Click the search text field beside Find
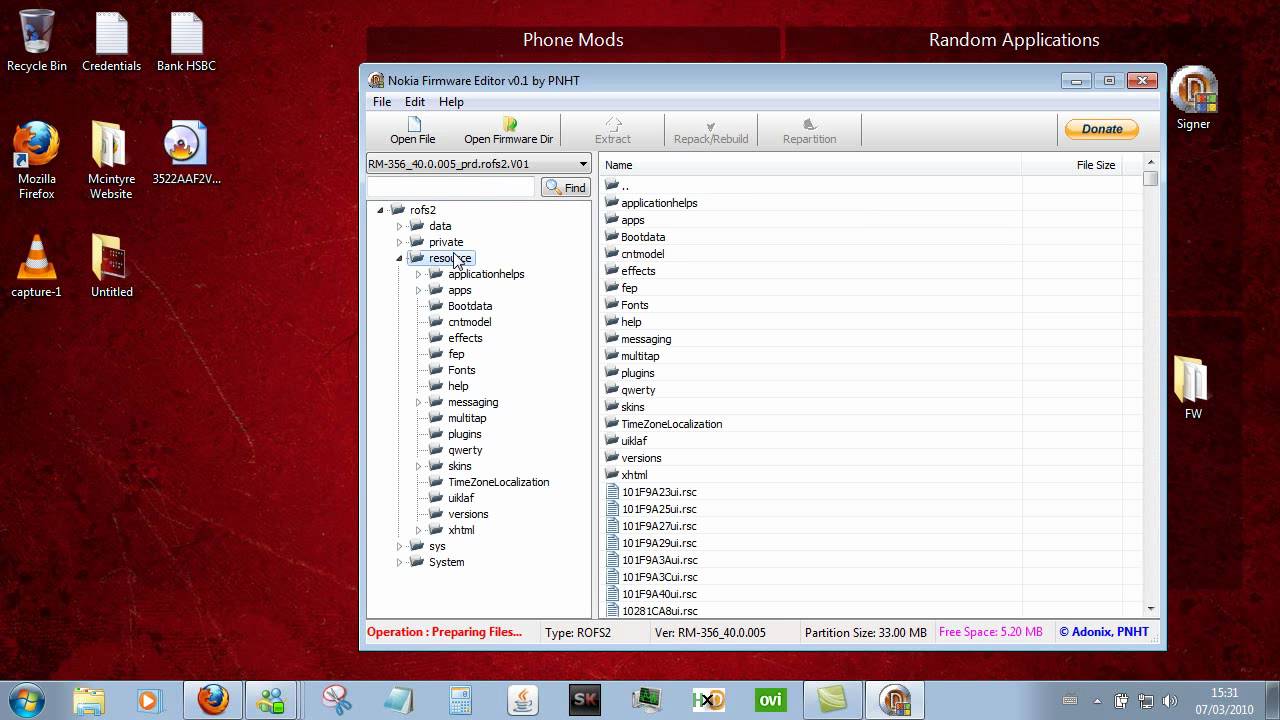1280x720 pixels. (x=452, y=187)
